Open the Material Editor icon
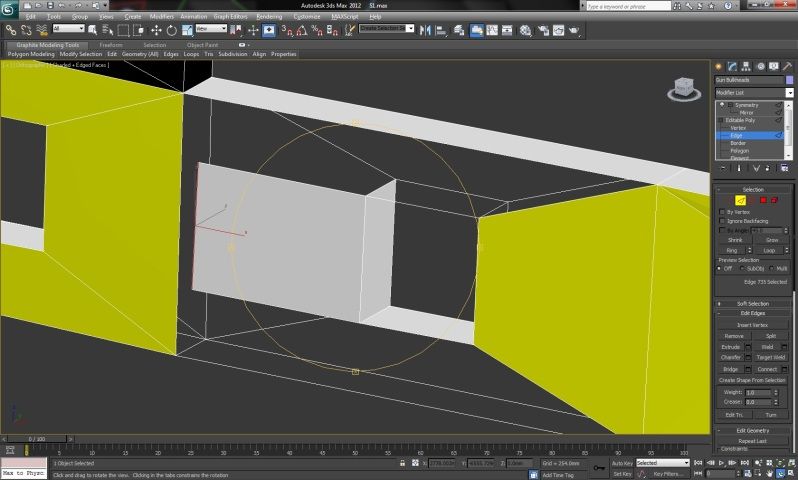The image size is (798, 480). coord(525,31)
